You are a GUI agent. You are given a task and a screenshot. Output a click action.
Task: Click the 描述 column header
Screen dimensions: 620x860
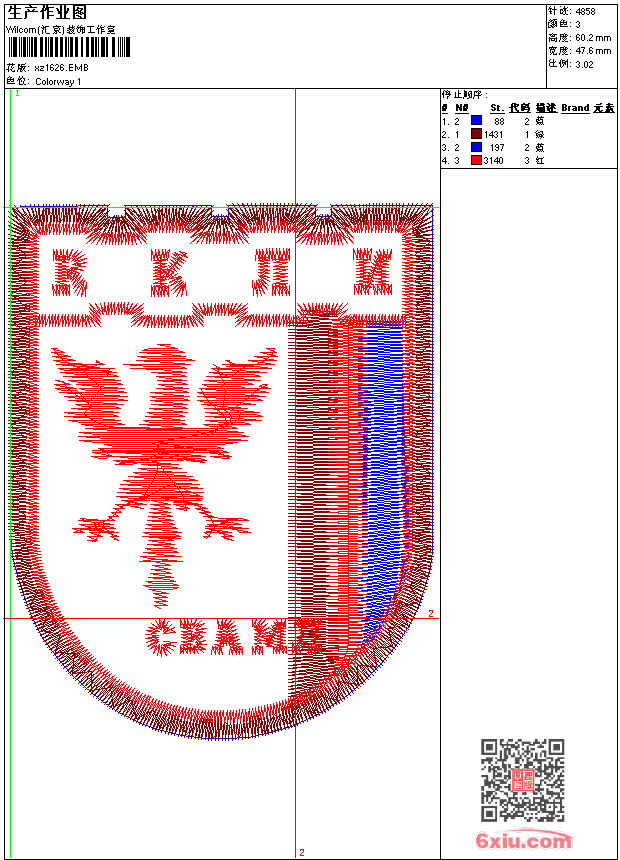546,108
